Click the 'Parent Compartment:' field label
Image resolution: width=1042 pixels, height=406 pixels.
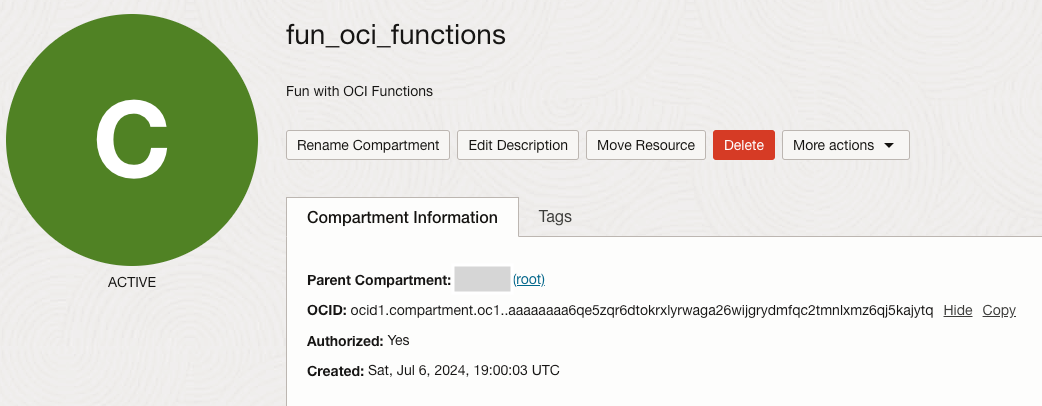pos(379,280)
